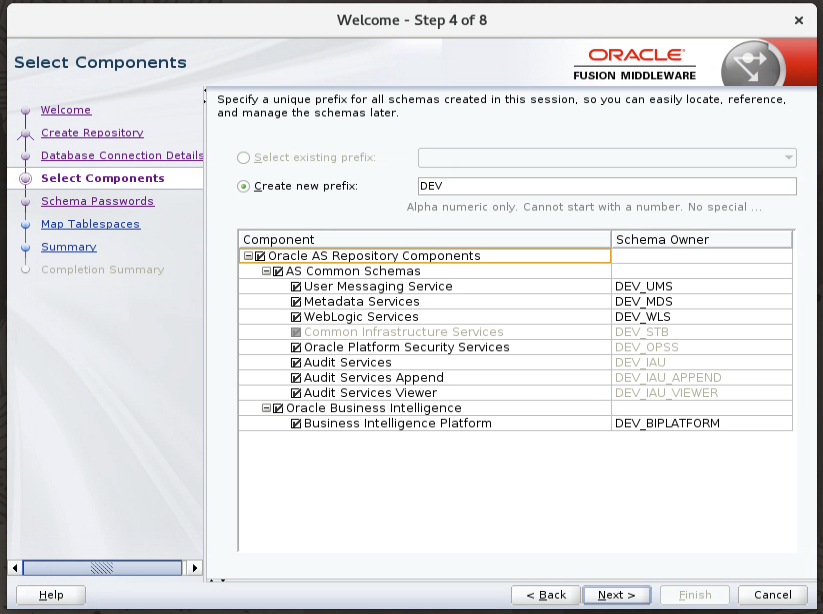Collapse the AS Common Schemas node

click(x=267, y=271)
